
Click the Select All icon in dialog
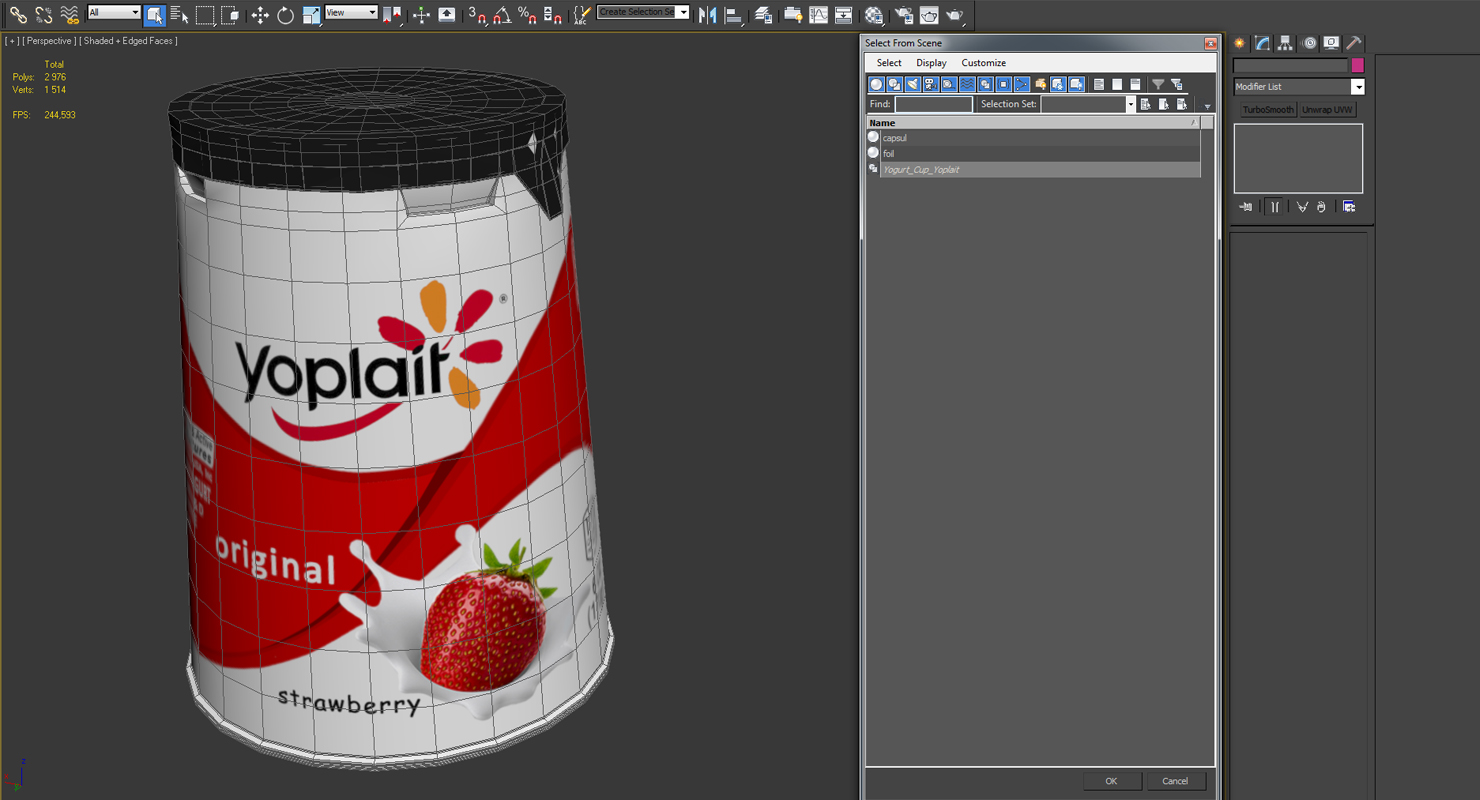coord(1099,85)
